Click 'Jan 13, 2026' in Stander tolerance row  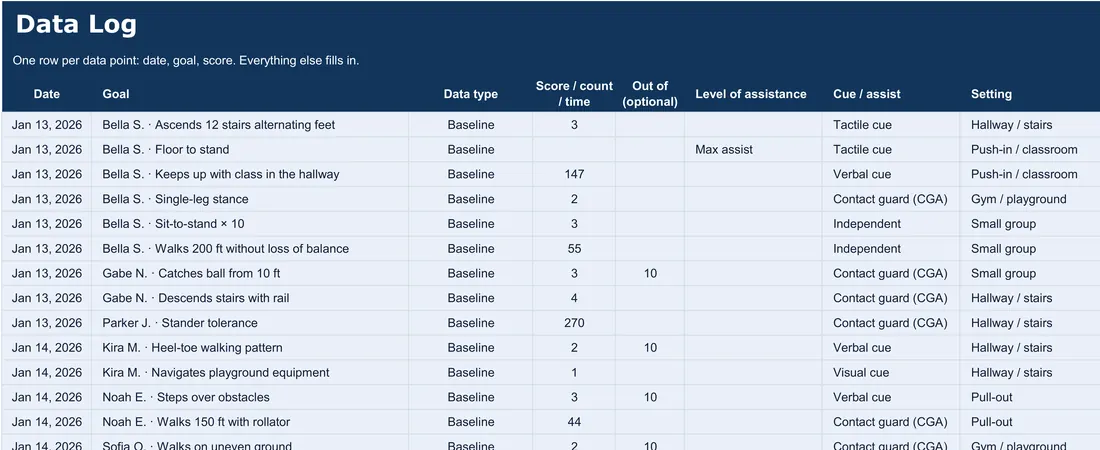[x=47, y=323]
